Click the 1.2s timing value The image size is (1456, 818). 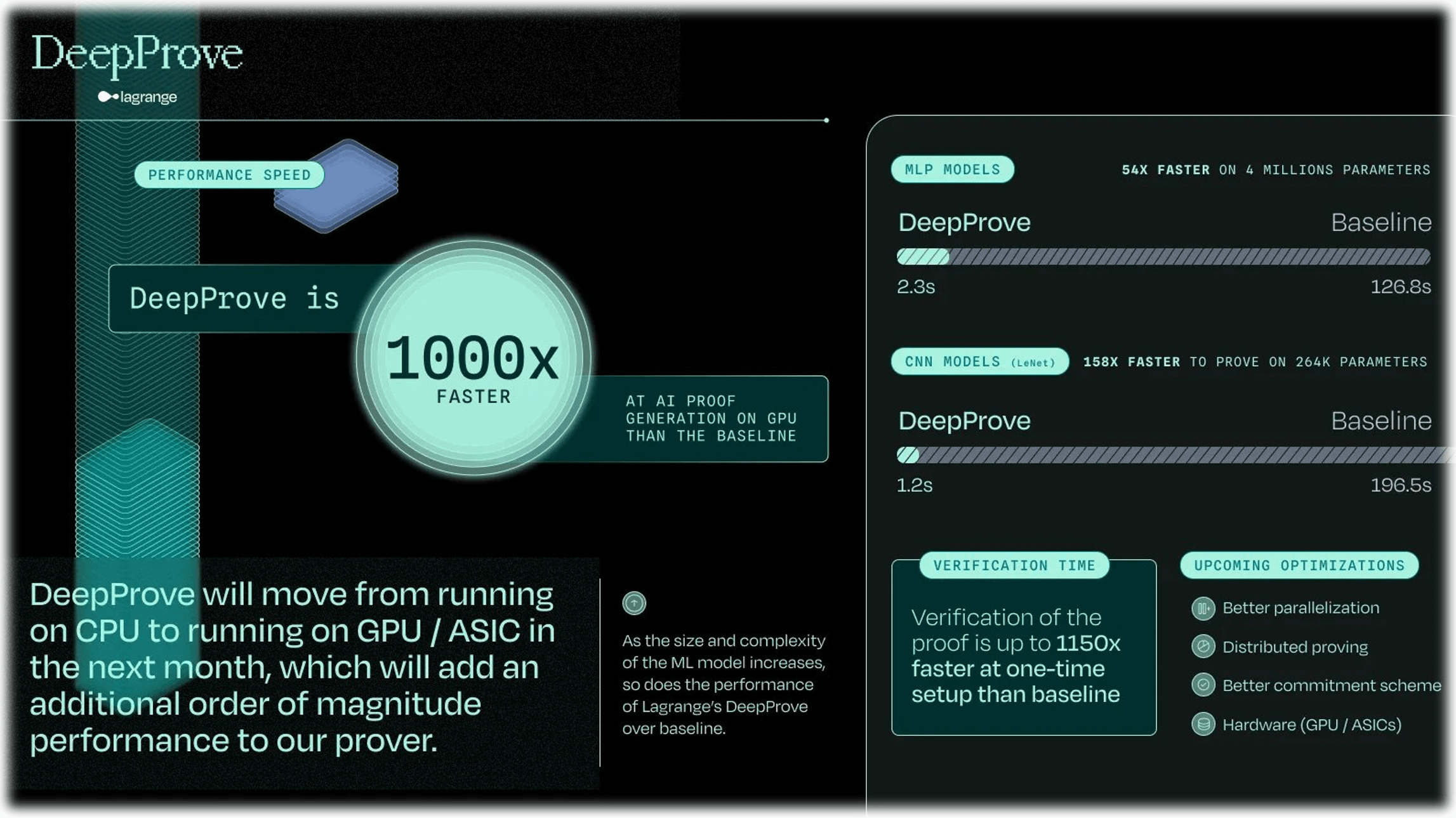[x=914, y=485]
